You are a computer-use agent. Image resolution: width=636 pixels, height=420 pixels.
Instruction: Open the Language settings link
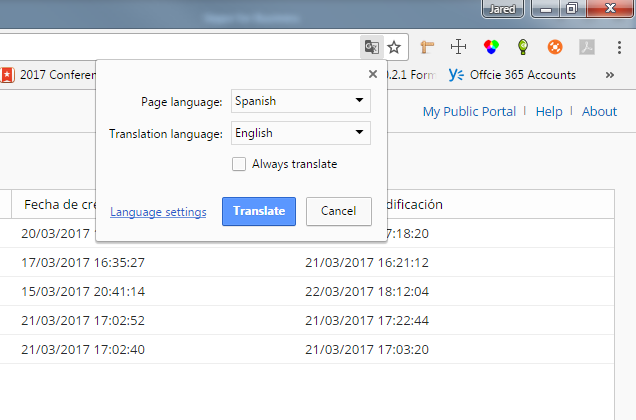coord(158,212)
